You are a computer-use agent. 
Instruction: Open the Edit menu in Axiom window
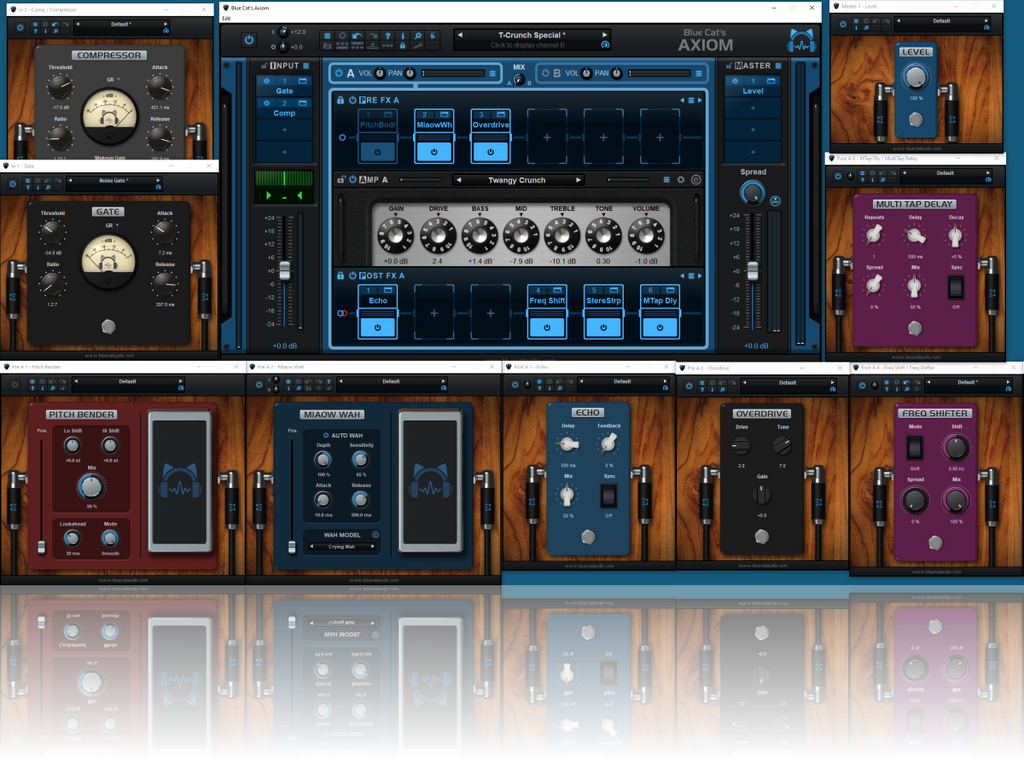click(x=226, y=19)
